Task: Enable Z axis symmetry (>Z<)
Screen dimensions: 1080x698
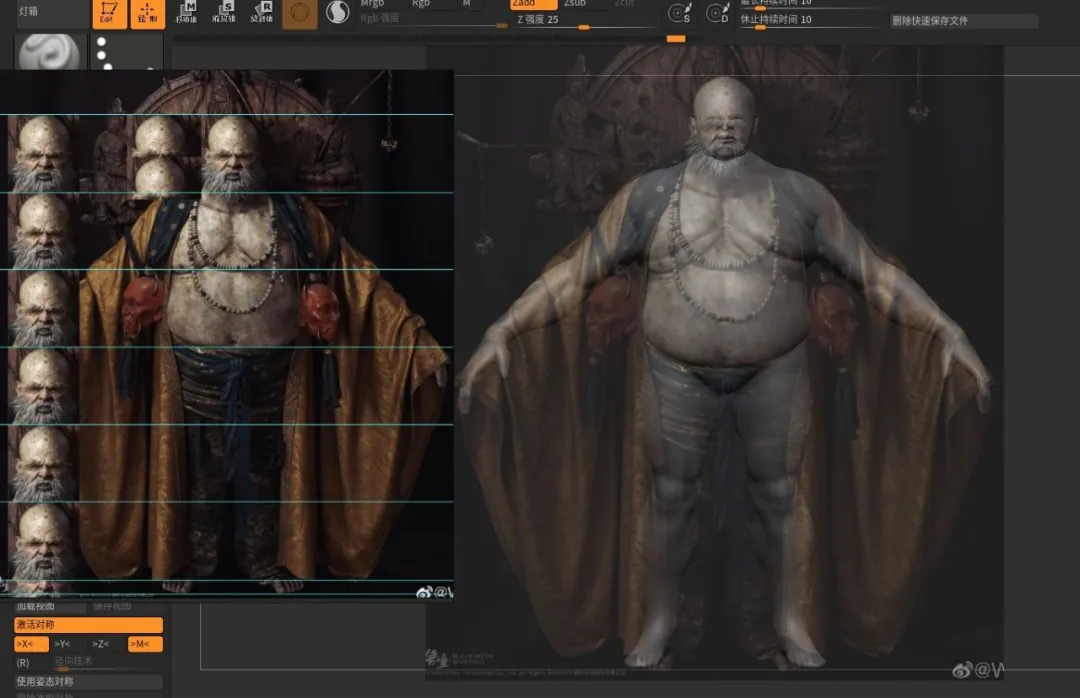Action: click(x=101, y=644)
